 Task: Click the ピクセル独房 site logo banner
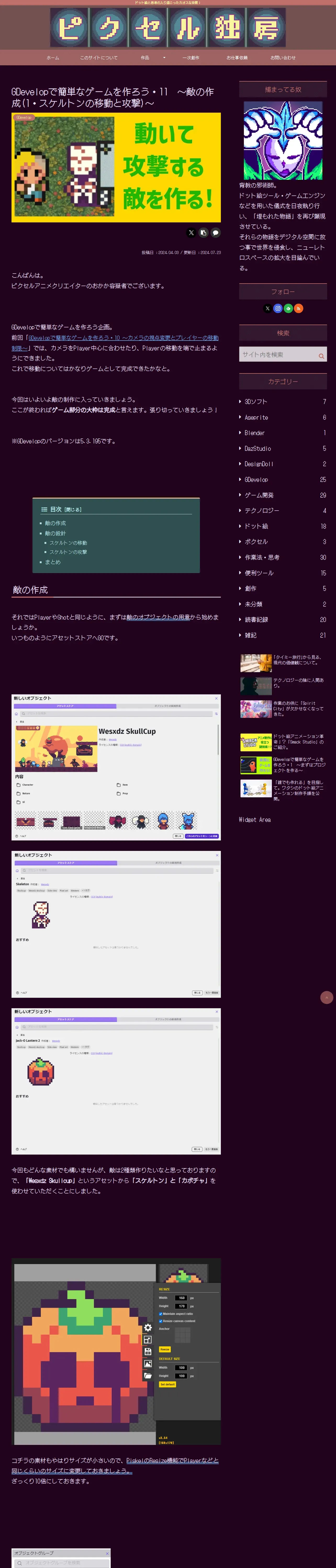point(168,27)
